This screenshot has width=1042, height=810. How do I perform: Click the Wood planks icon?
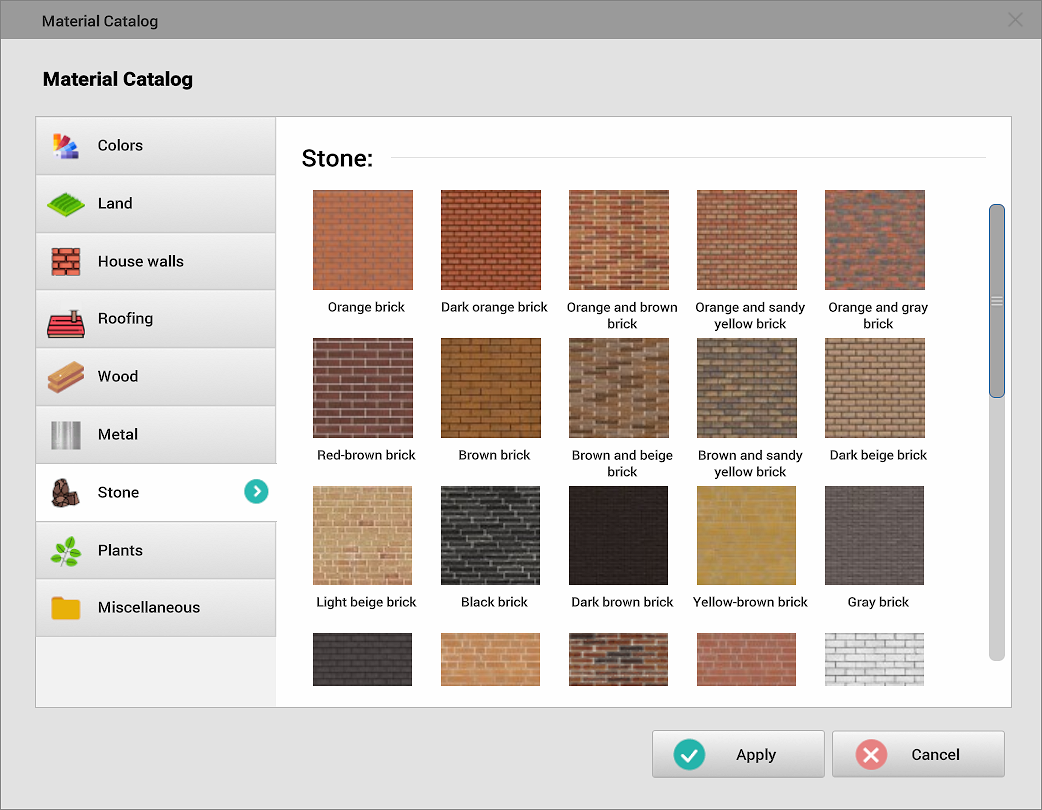[65, 377]
